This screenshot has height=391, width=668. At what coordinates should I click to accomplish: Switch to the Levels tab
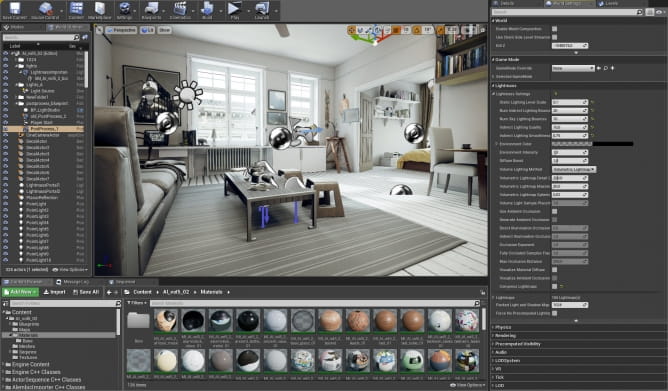click(609, 3)
